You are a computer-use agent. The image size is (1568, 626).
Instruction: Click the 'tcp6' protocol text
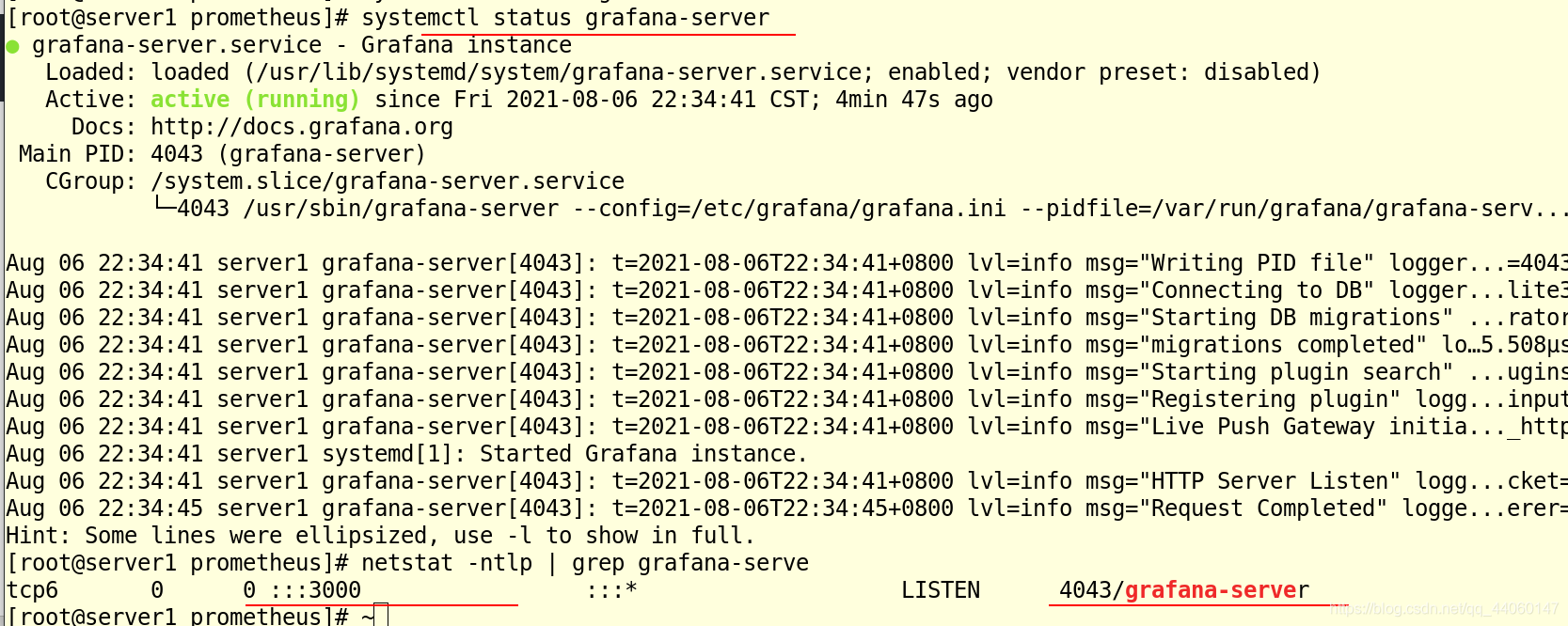pyautogui.click(x=32, y=590)
